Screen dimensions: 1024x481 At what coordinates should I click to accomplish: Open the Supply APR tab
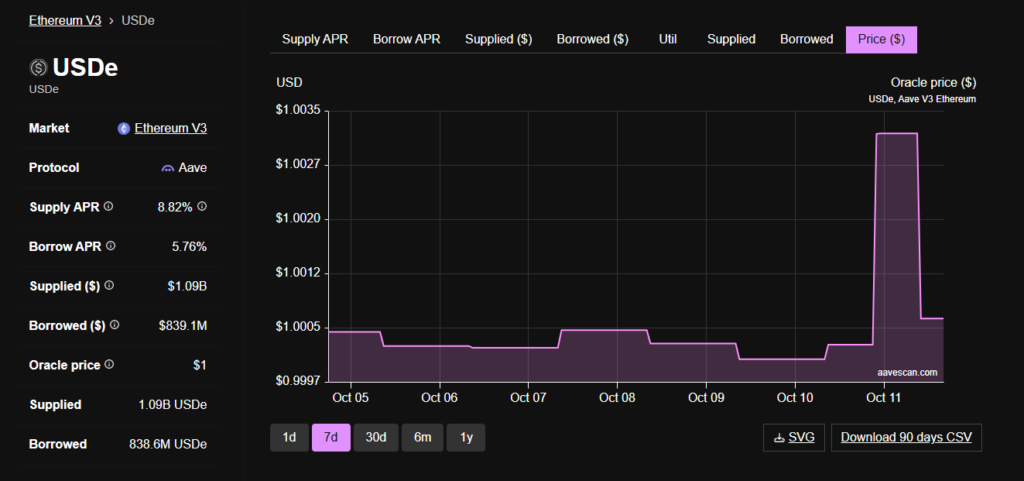(x=315, y=39)
